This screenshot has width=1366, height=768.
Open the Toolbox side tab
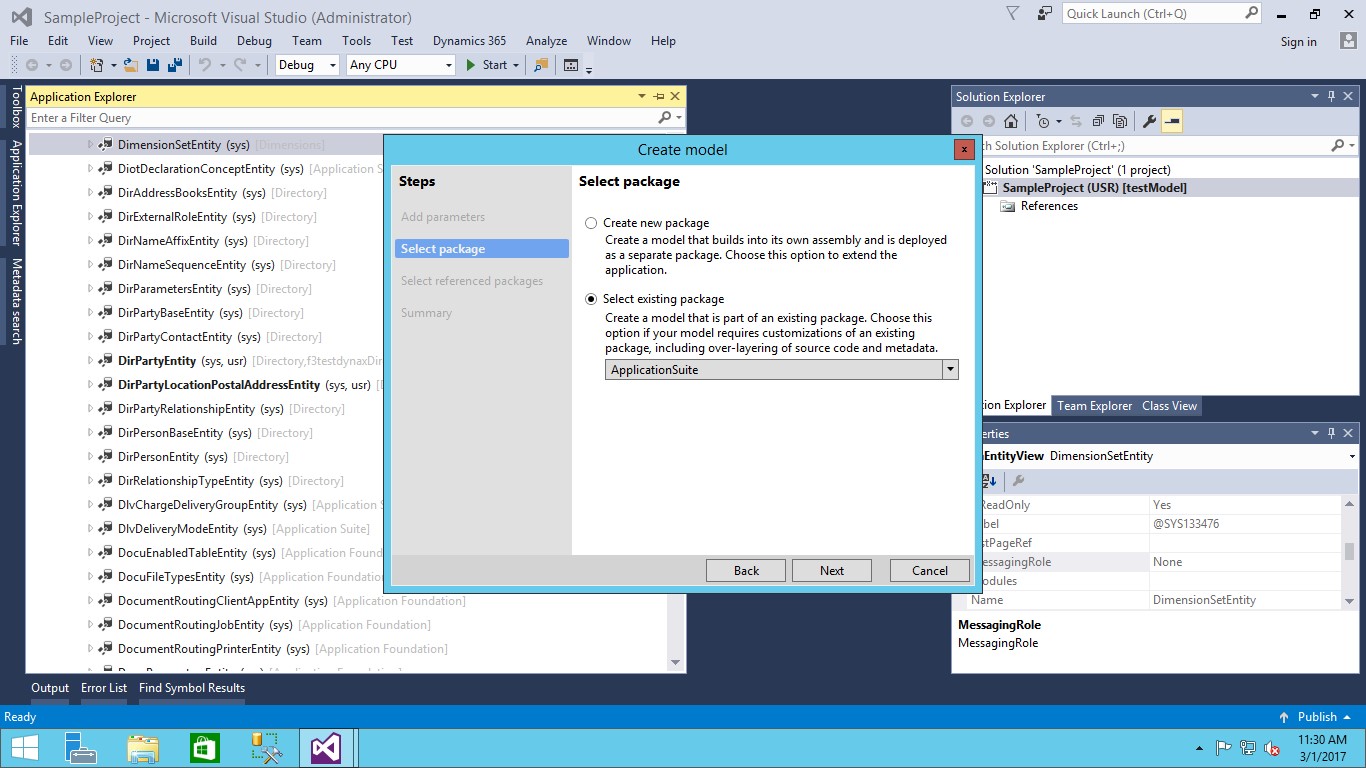(x=16, y=107)
